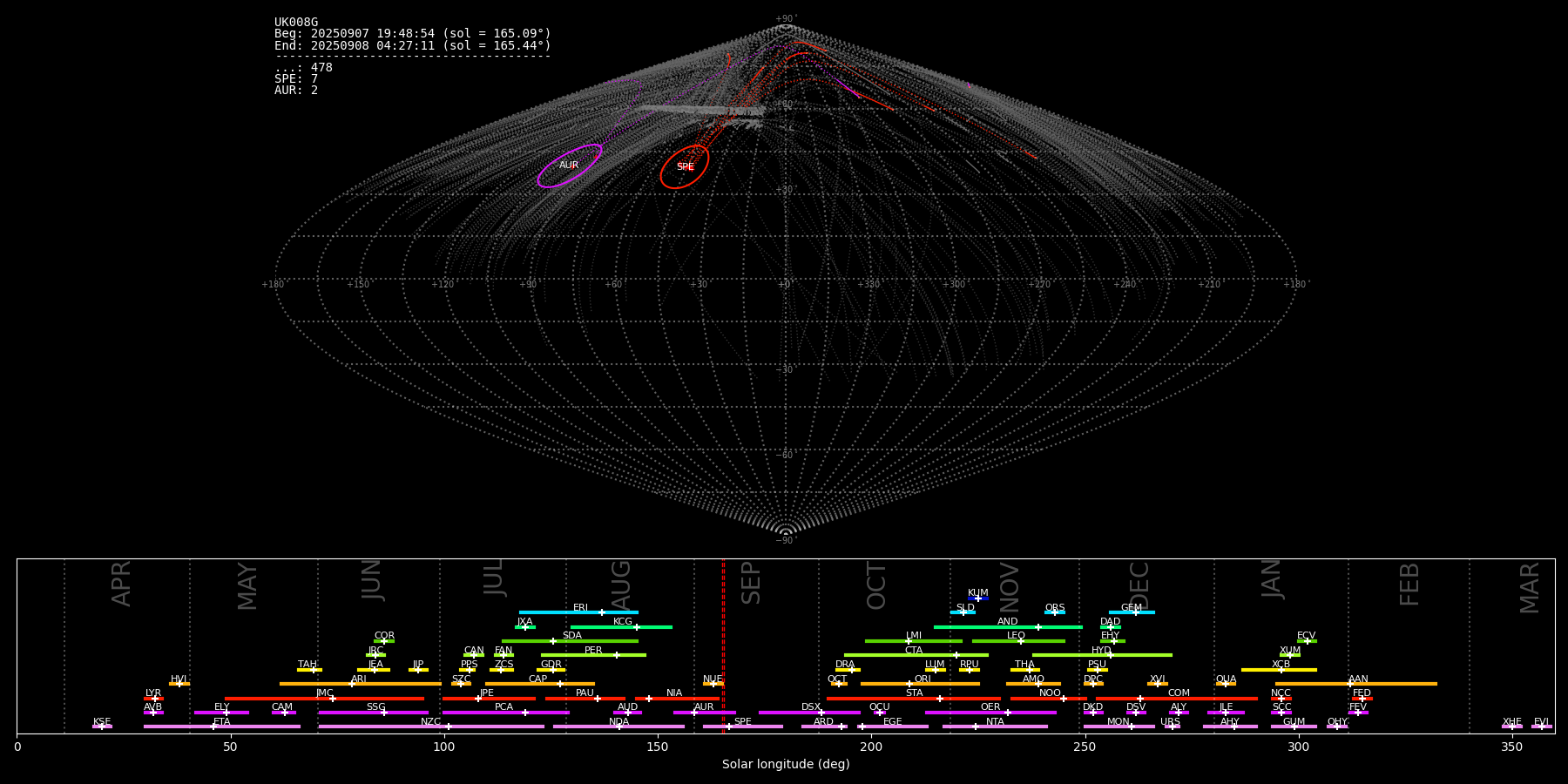The width and height of the screenshot is (1568, 784).
Task: Click the STA shower label in timeline
Action: pos(914,693)
